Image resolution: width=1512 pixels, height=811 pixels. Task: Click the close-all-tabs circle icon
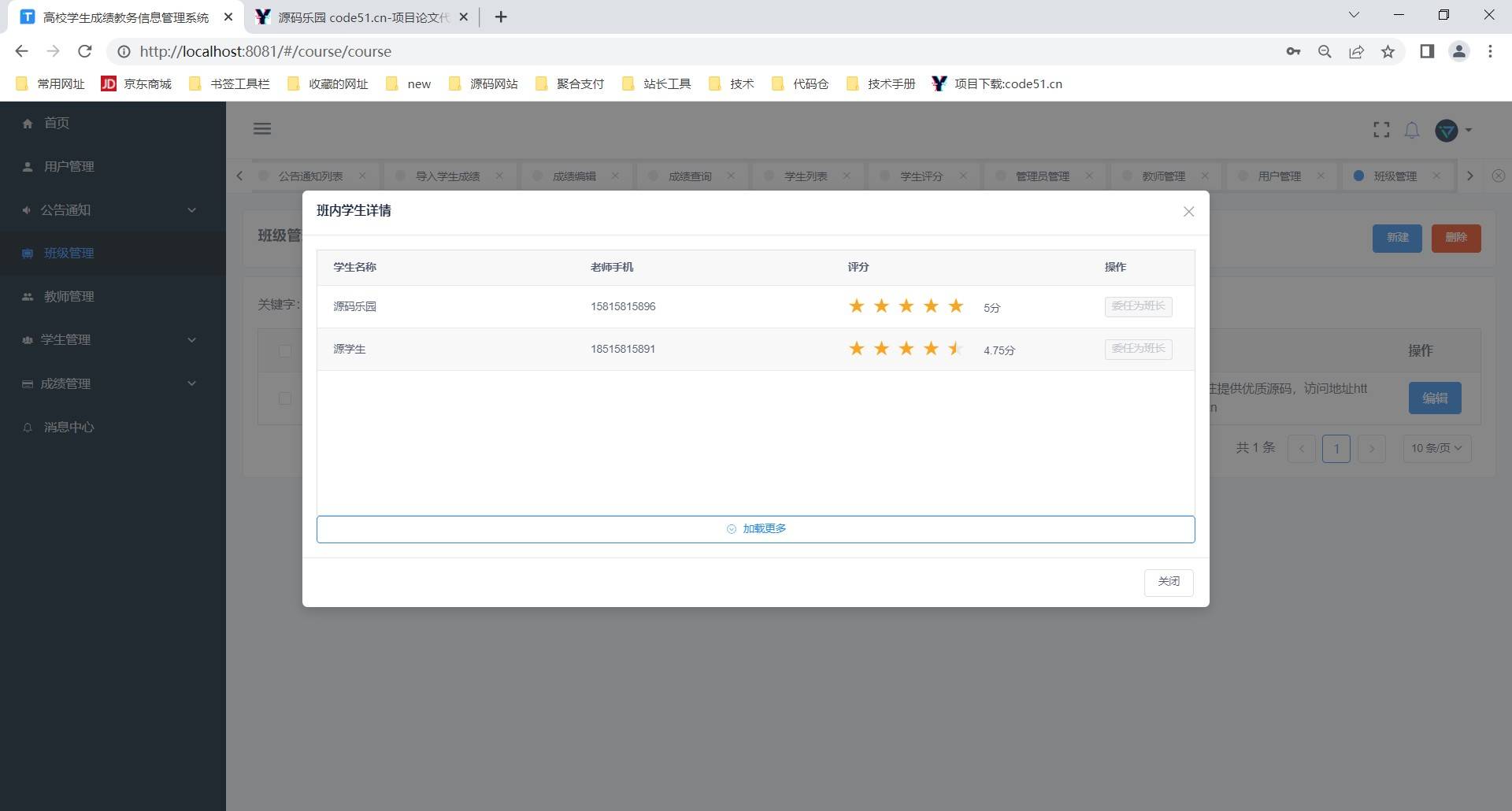(x=1499, y=176)
